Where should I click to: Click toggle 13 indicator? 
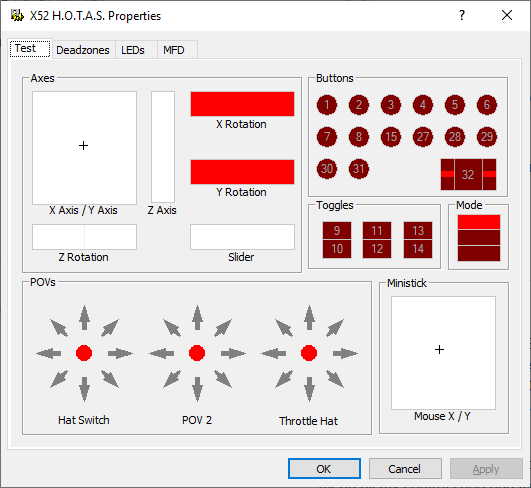click(x=418, y=231)
